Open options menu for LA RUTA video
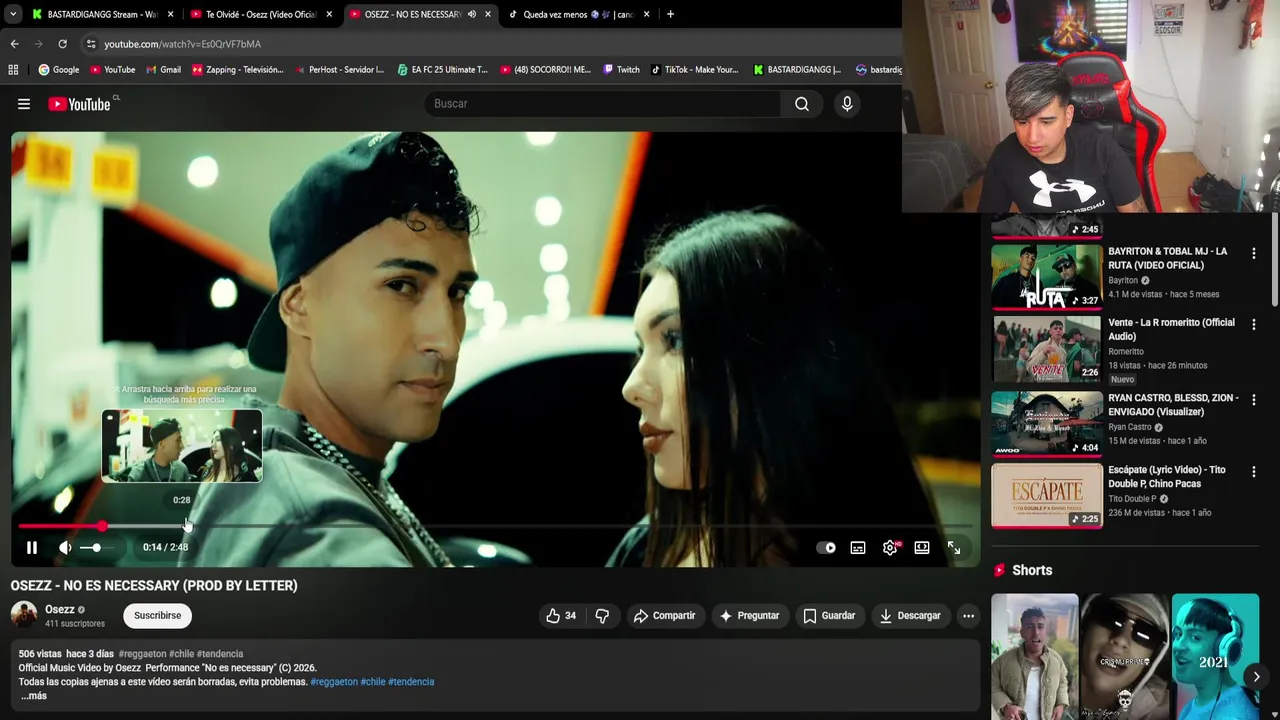Viewport: 1280px width, 720px height. coord(1253,254)
